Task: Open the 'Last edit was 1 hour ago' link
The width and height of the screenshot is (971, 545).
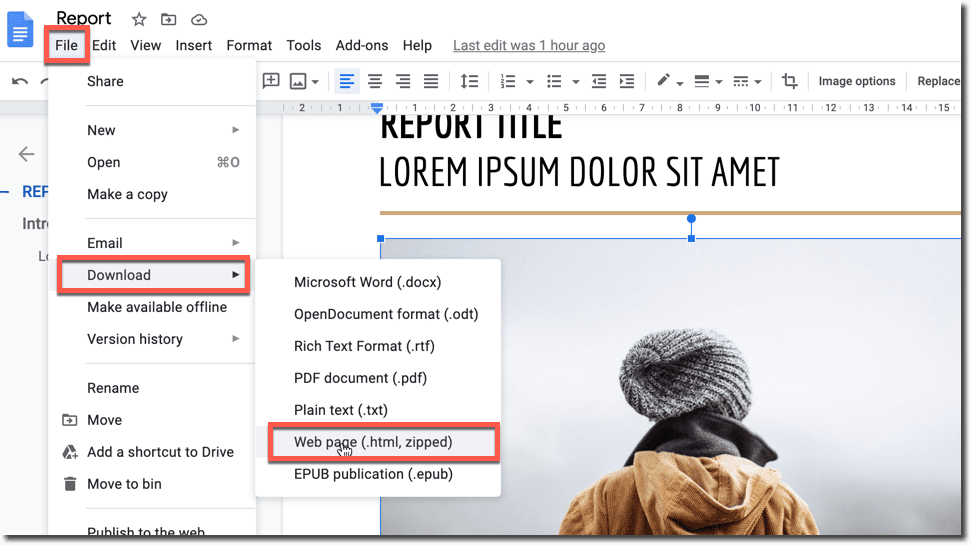Action: pyautogui.click(x=528, y=45)
